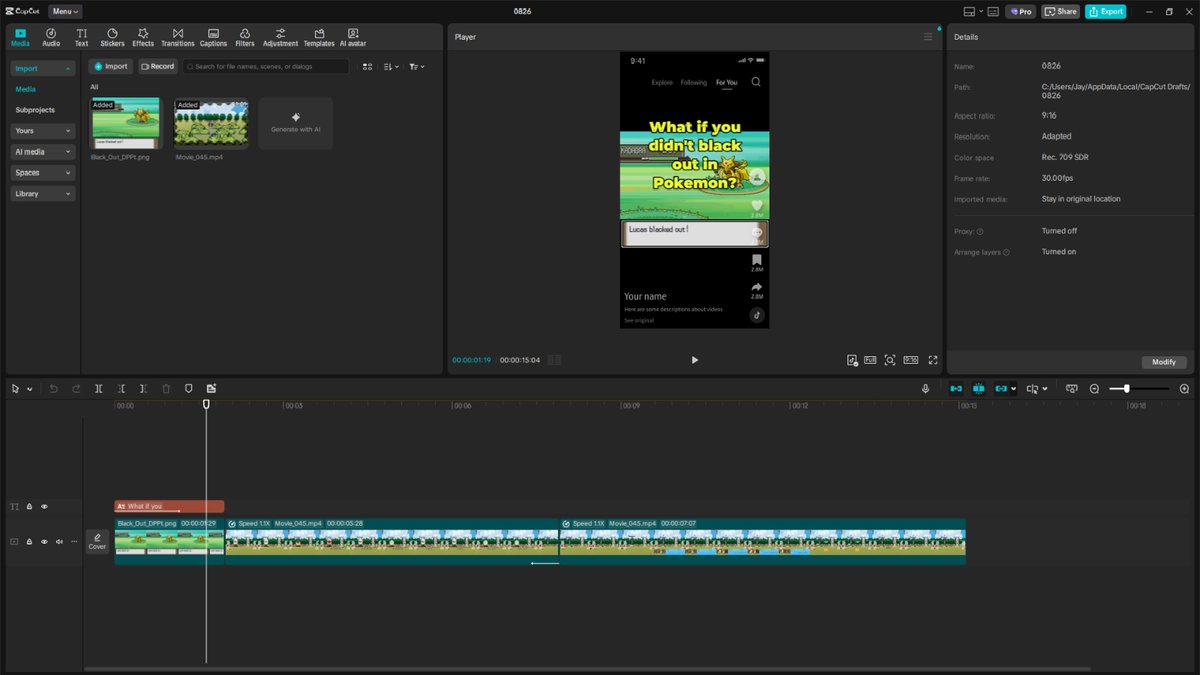Click the Export button

pos(1105,11)
